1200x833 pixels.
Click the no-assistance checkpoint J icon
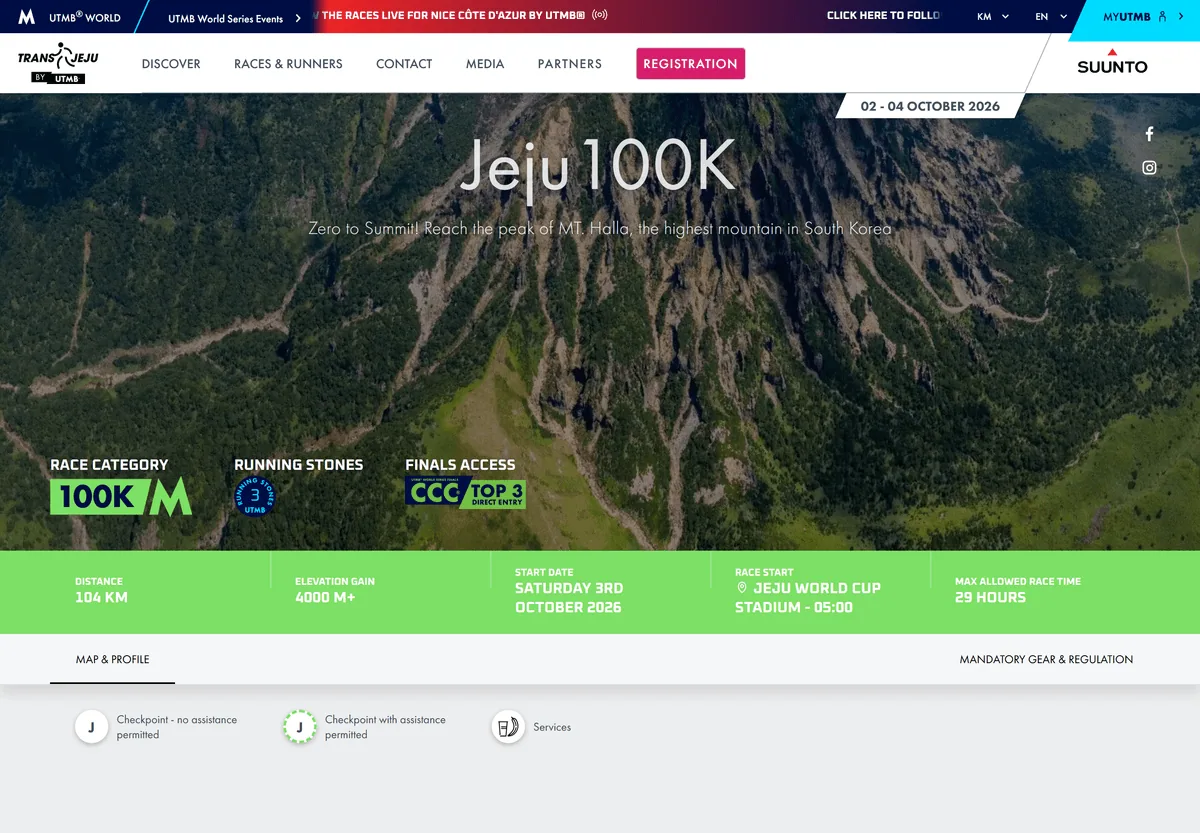(91, 727)
